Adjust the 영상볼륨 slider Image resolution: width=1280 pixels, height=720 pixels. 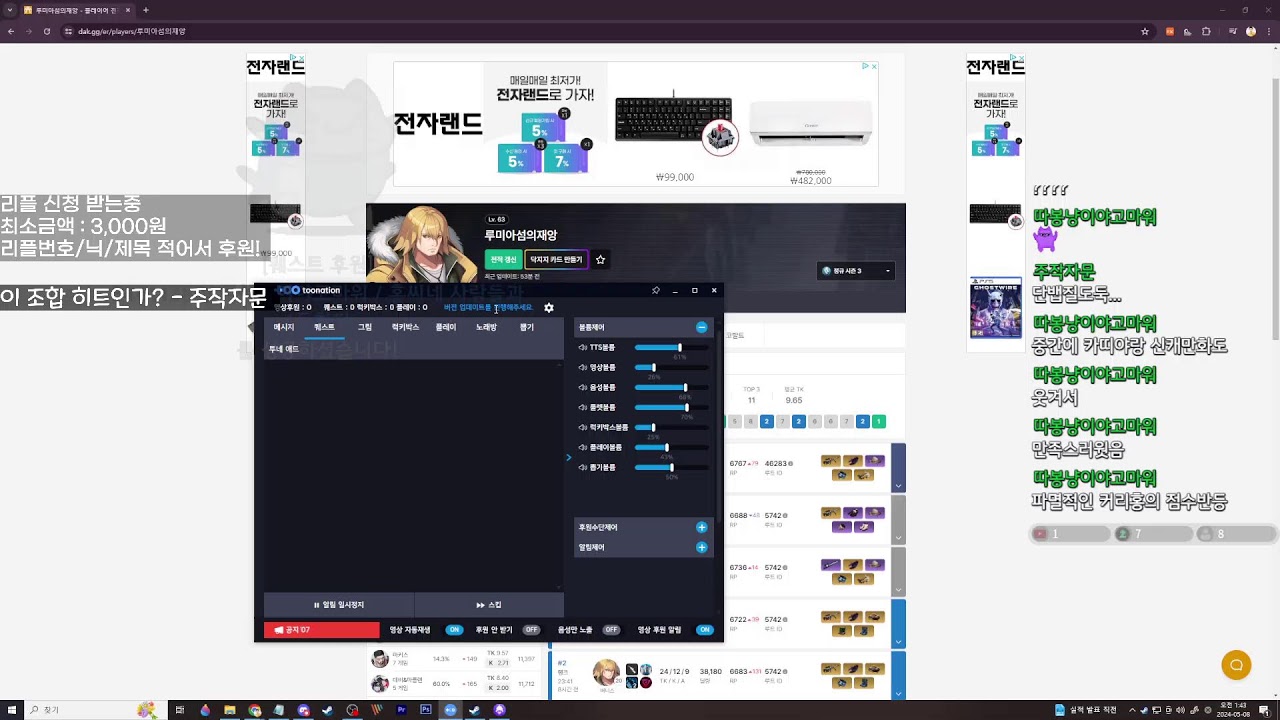click(x=671, y=367)
